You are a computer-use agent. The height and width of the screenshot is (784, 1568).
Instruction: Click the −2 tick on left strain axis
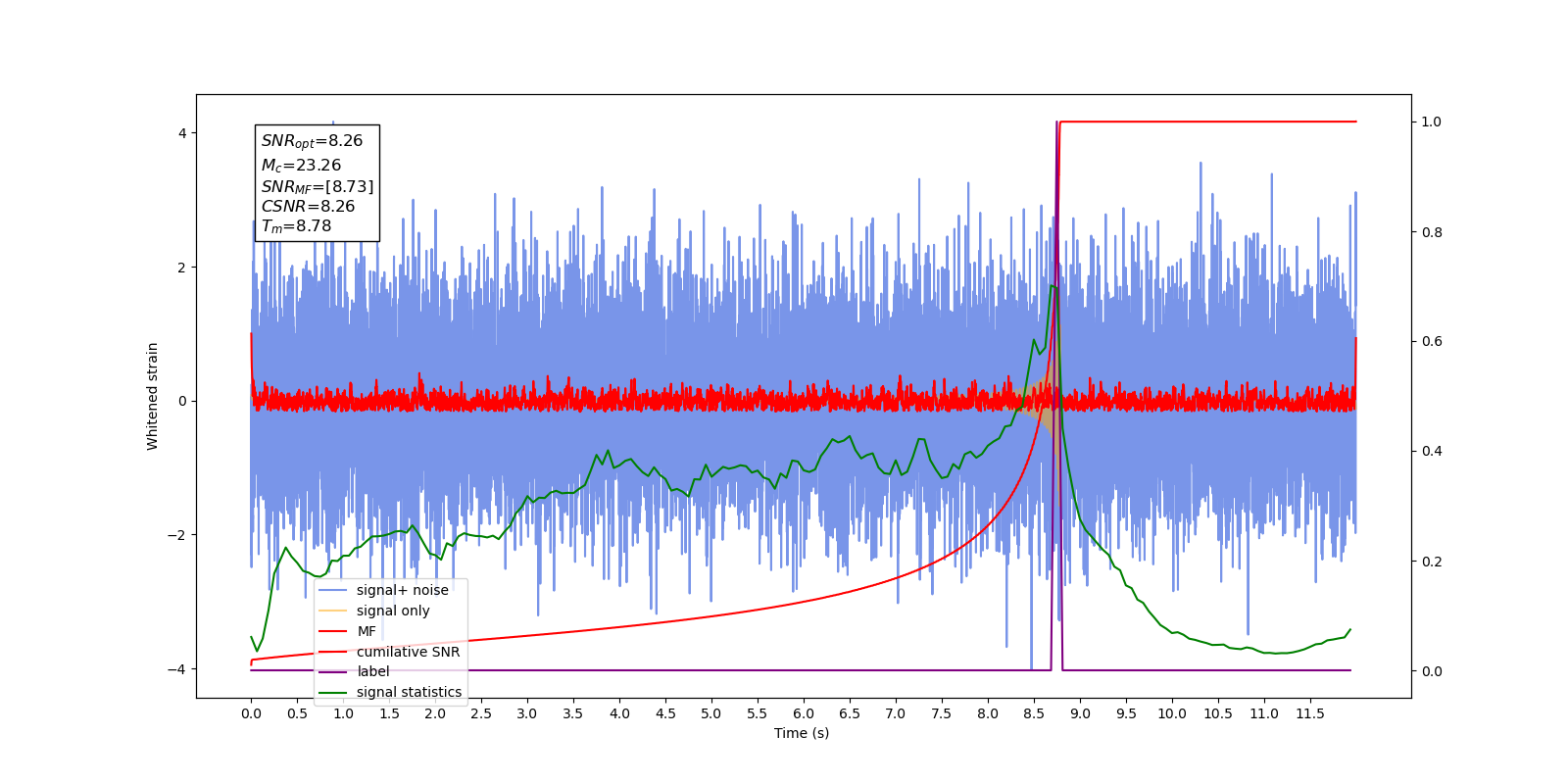coord(176,535)
